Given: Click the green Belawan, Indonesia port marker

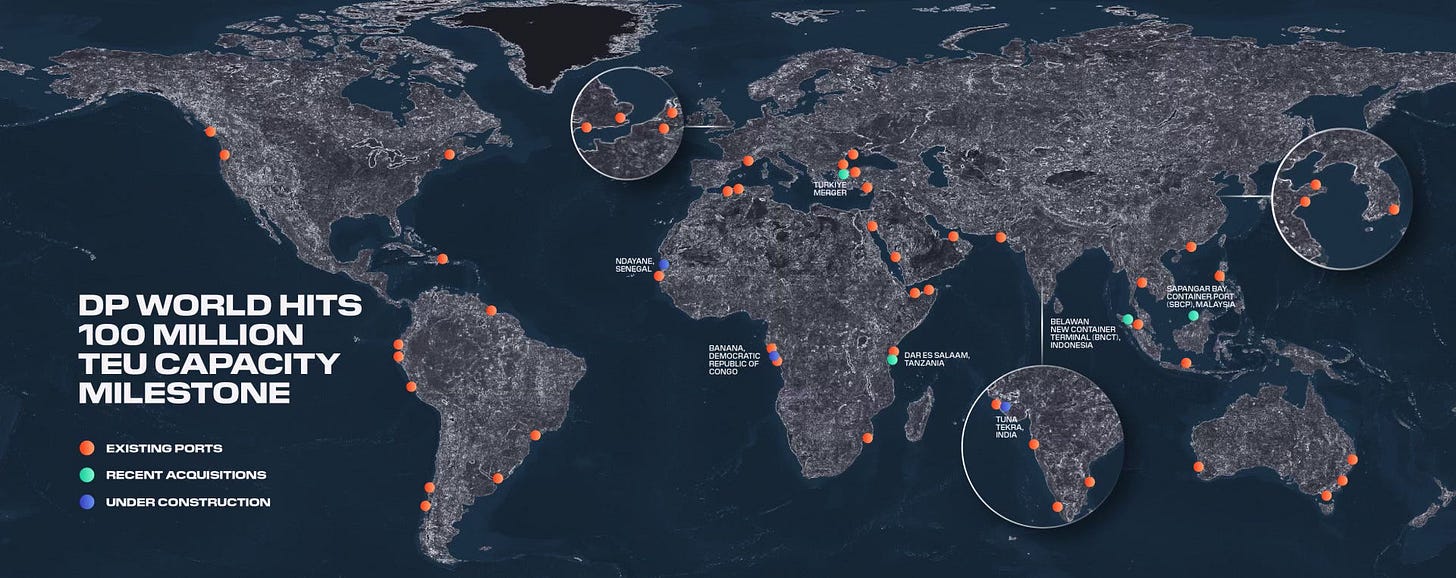Looking at the screenshot, I should 1127,320.
